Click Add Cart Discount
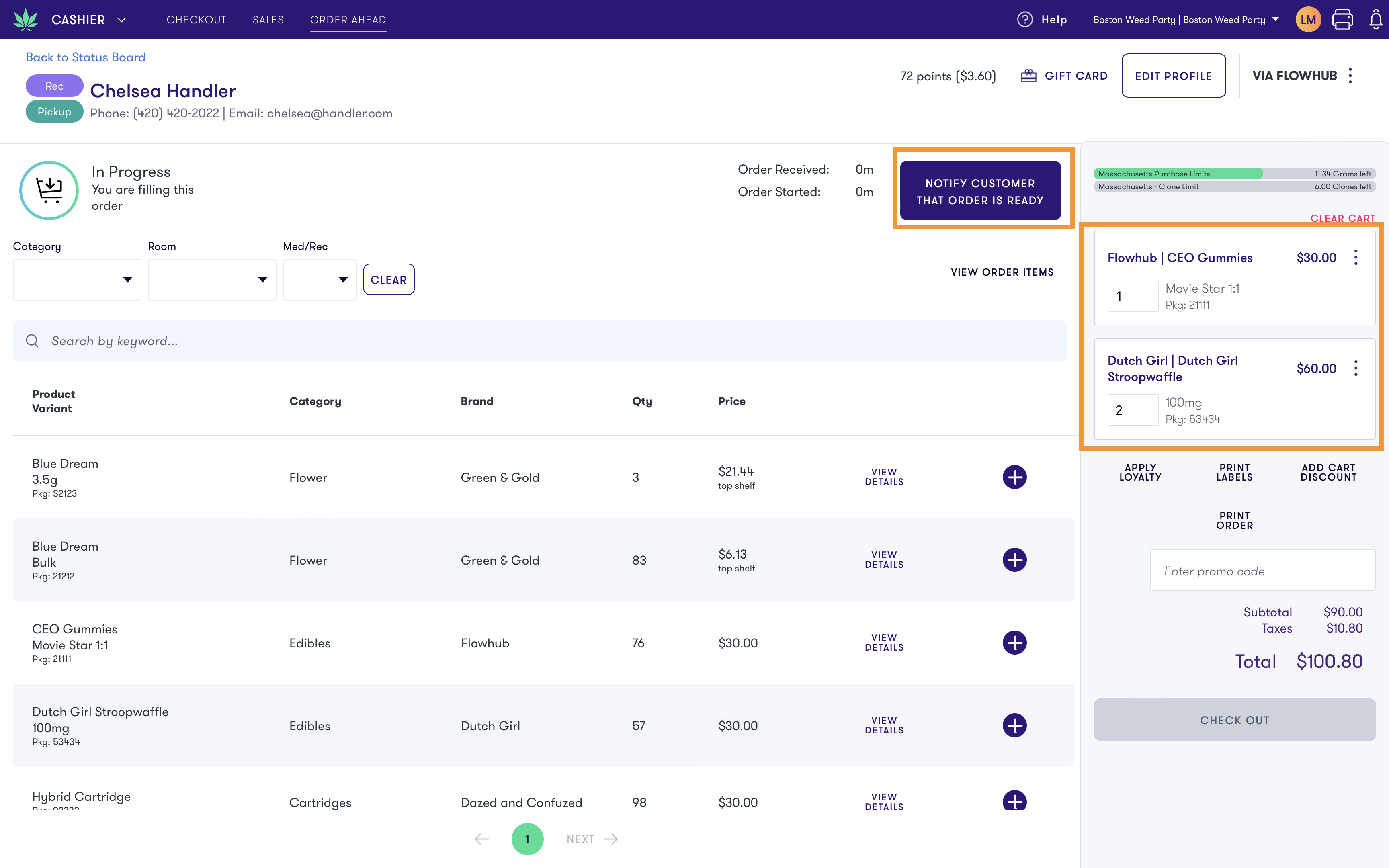 (x=1328, y=473)
